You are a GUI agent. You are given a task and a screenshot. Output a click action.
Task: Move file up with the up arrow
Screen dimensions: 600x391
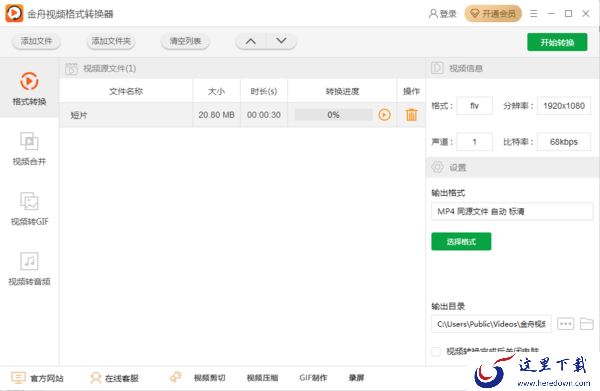(x=251, y=41)
